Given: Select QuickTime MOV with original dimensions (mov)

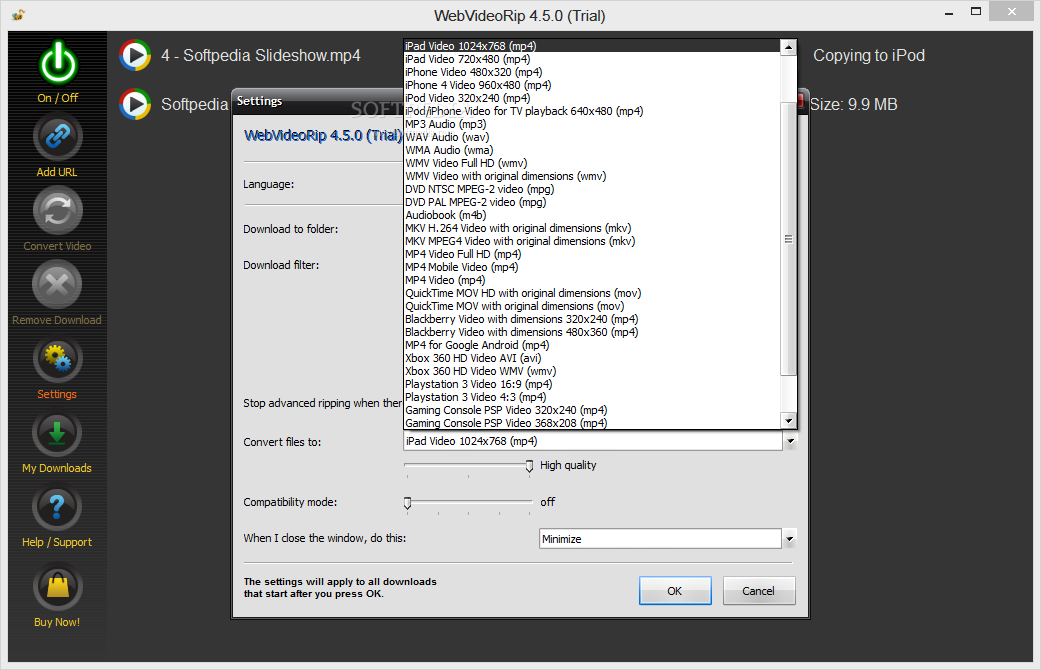Looking at the screenshot, I should 592,306.
